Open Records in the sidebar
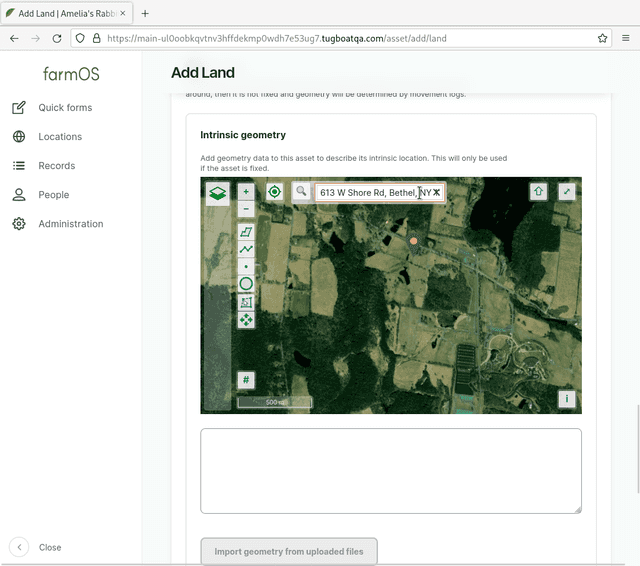 57,166
